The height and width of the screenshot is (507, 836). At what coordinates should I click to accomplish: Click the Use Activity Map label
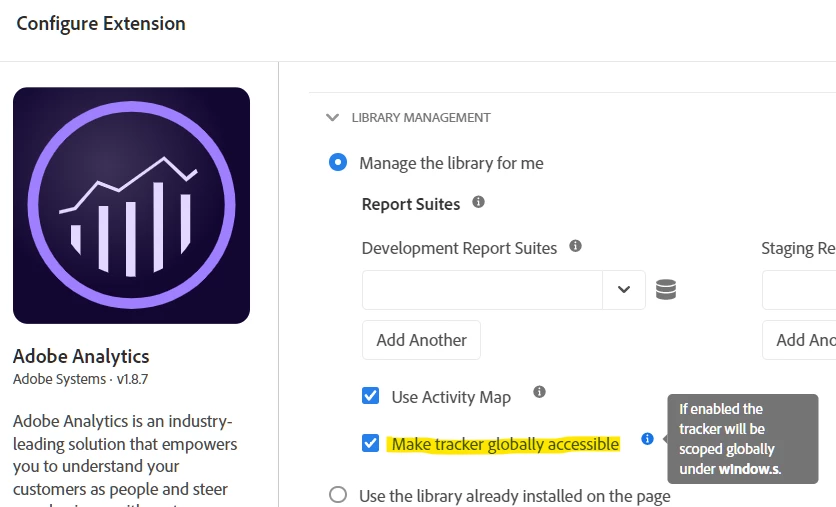tap(451, 397)
